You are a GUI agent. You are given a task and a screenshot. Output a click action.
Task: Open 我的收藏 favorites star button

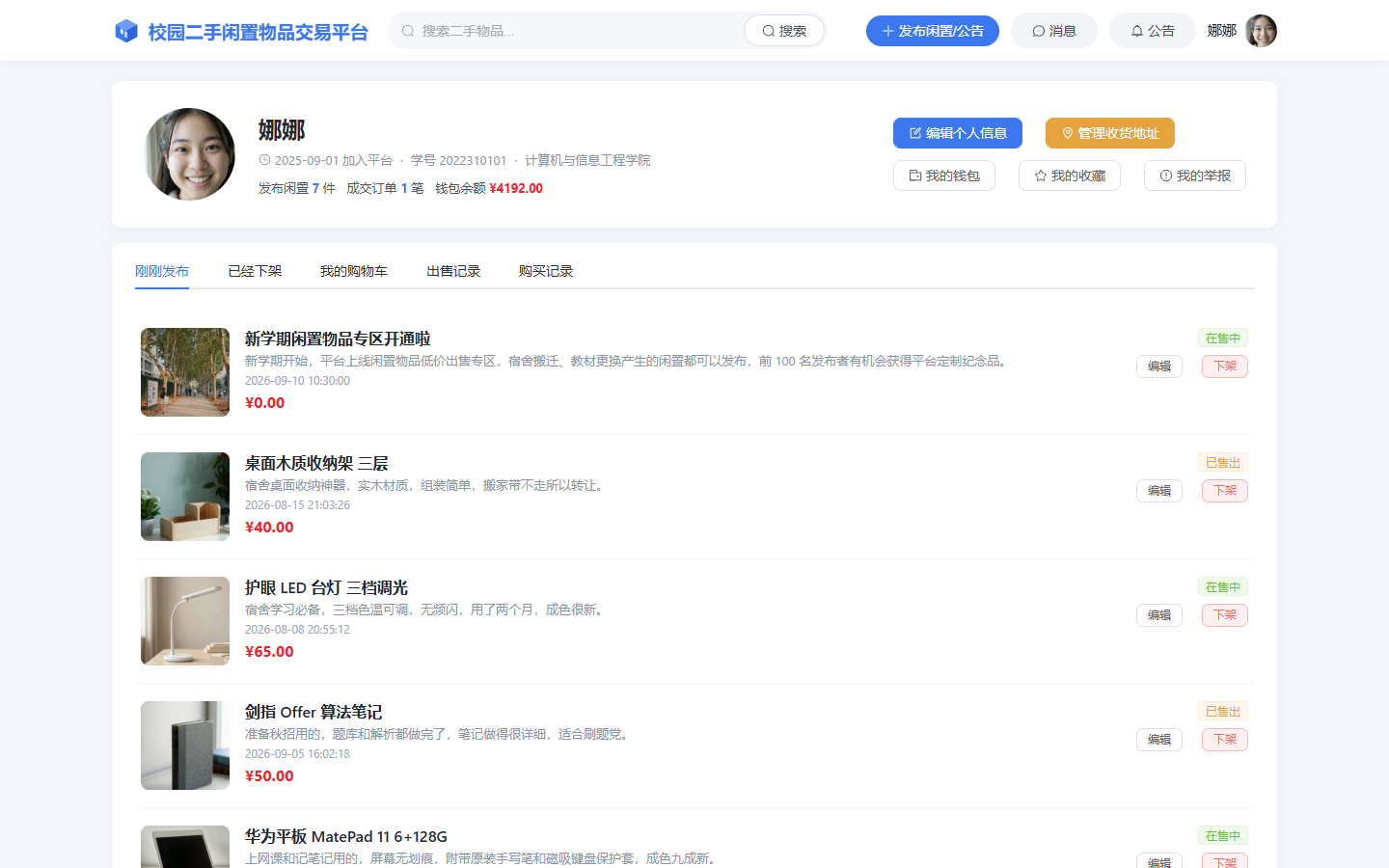[x=1070, y=176]
